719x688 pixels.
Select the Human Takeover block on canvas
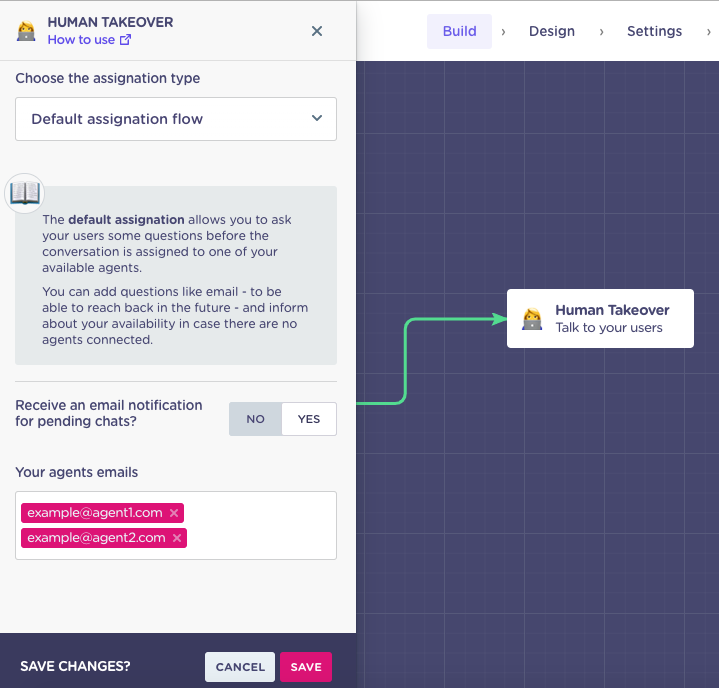click(600, 318)
